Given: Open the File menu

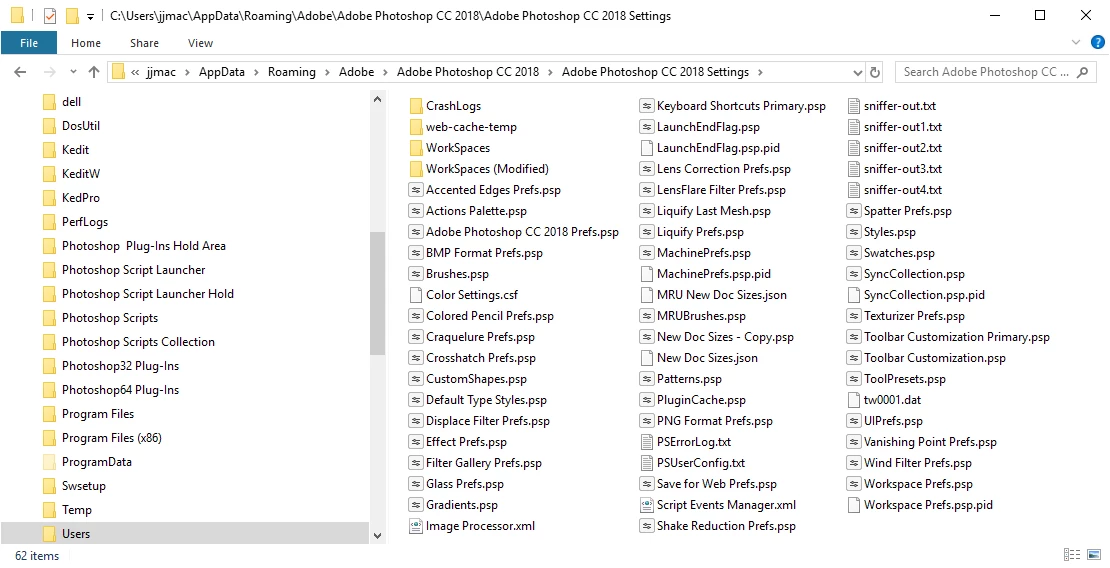Looking at the screenshot, I should pyautogui.click(x=29, y=43).
